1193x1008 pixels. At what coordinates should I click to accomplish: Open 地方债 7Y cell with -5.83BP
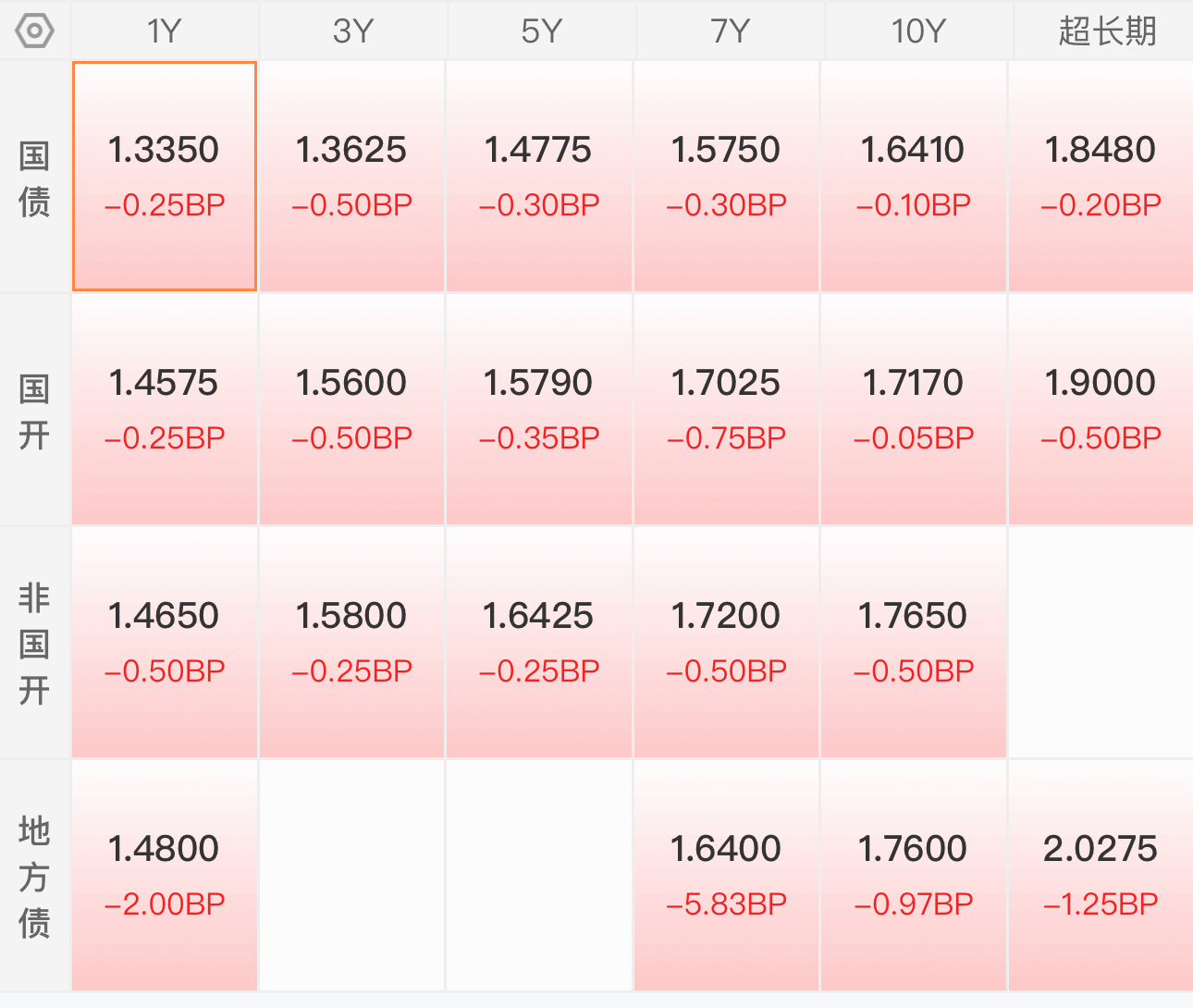pyautogui.click(x=726, y=876)
